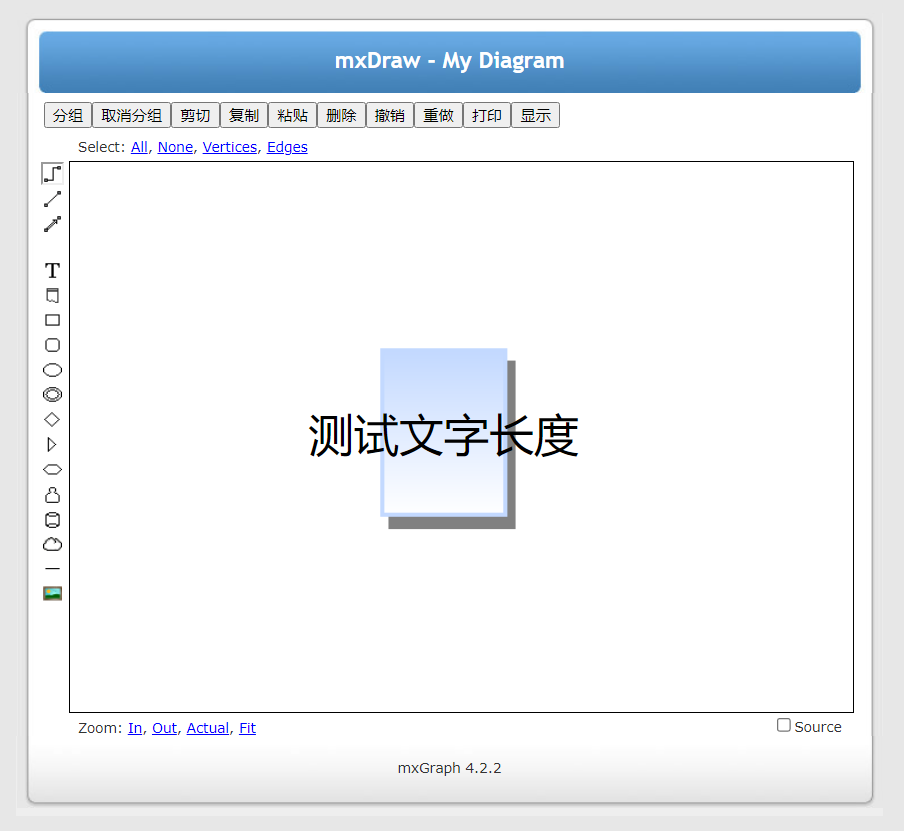Zoom Out of the diagram

point(164,728)
